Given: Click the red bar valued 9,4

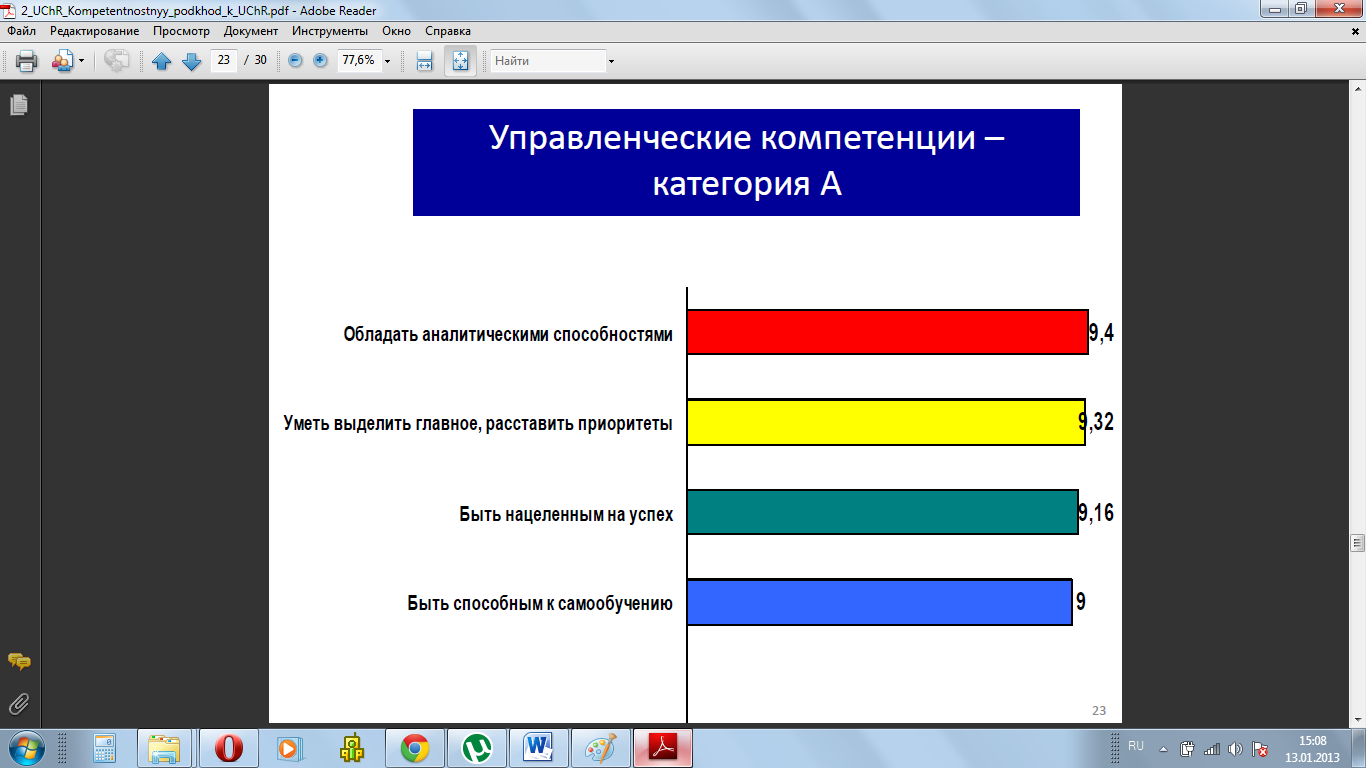Looking at the screenshot, I should (x=888, y=332).
